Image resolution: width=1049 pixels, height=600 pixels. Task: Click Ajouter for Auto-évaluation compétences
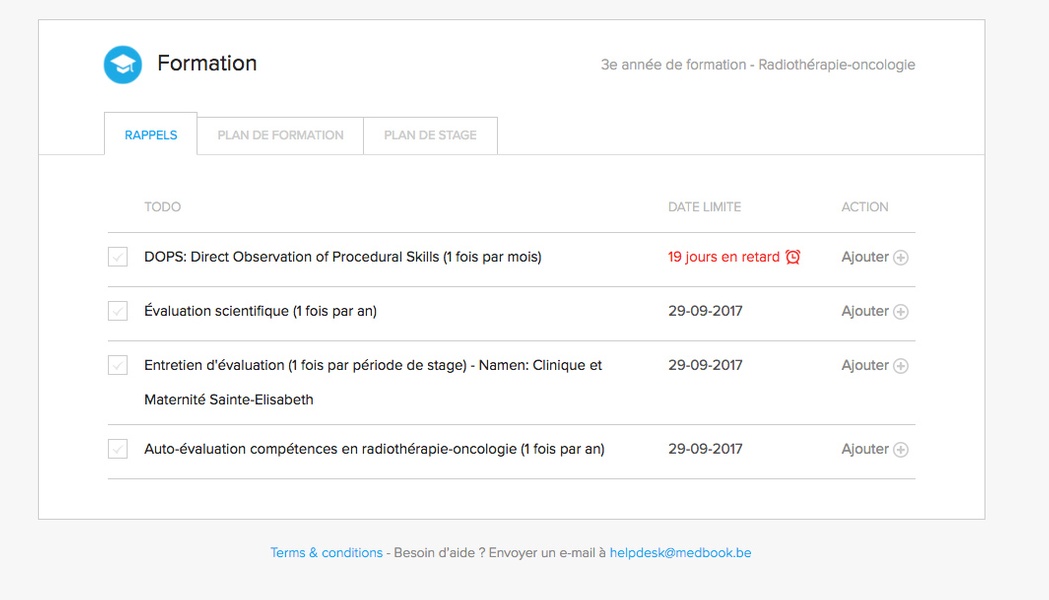(x=865, y=449)
